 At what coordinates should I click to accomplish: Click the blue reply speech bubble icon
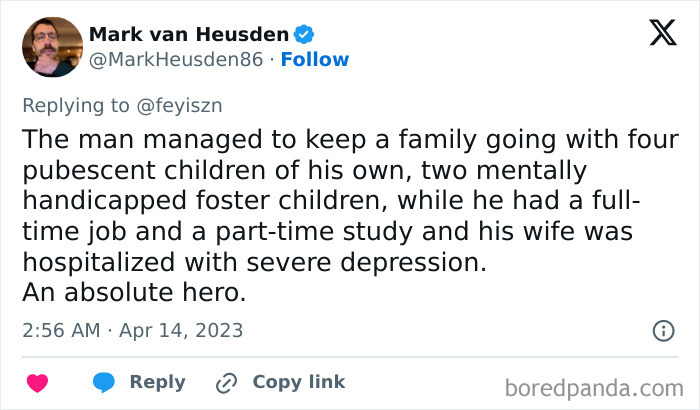pos(104,382)
